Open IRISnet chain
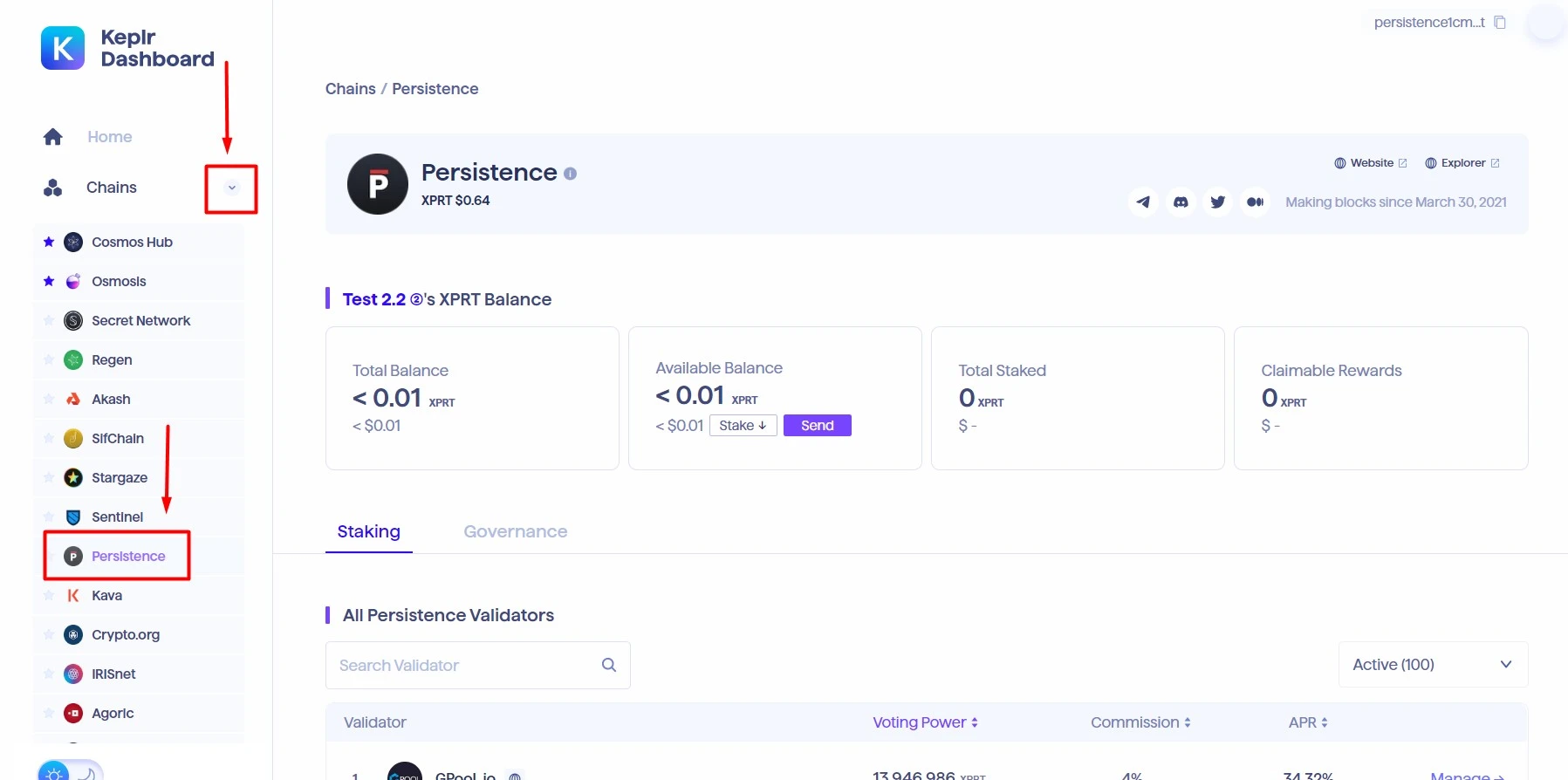Screen dimensions: 1568x780 tap(113, 674)
